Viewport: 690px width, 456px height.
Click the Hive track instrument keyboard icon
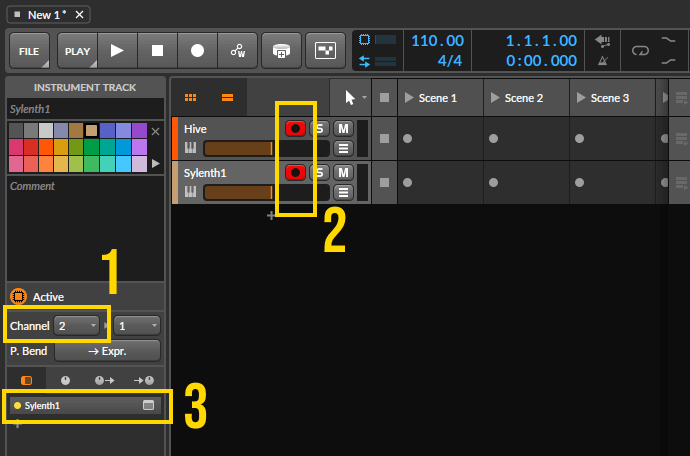[190, 148]
